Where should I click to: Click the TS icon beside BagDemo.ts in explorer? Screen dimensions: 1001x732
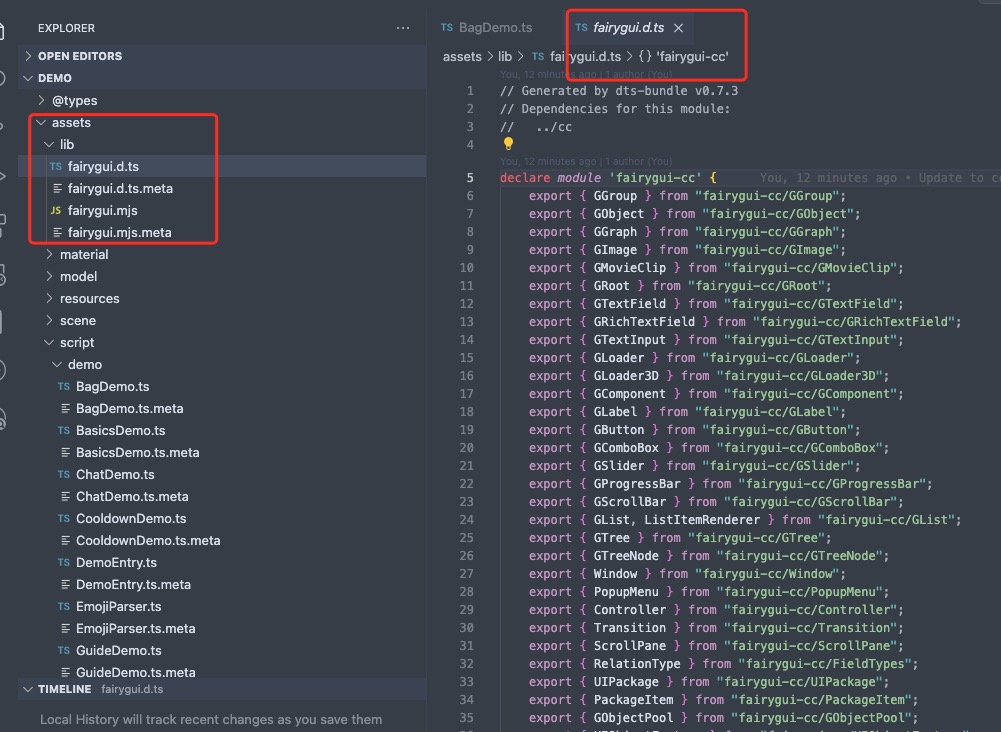click(x=64, y=386)
